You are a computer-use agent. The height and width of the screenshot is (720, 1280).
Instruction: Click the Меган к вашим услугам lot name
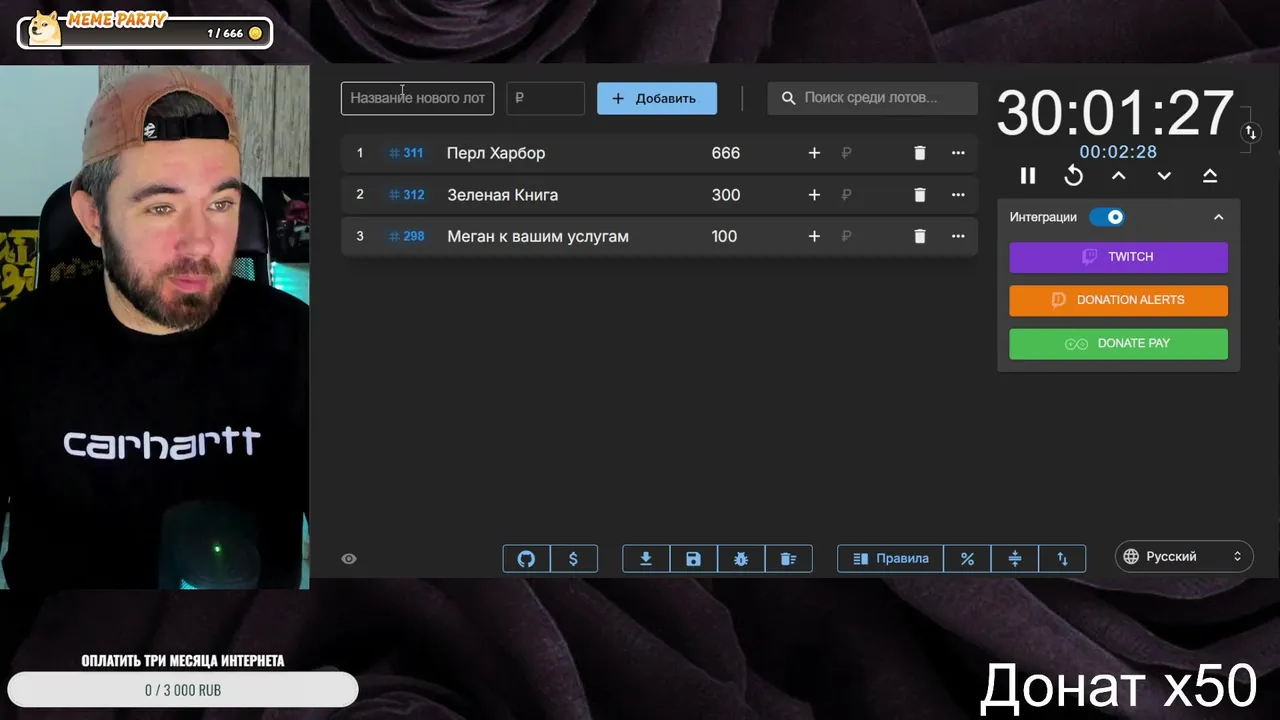pos(538,236)
